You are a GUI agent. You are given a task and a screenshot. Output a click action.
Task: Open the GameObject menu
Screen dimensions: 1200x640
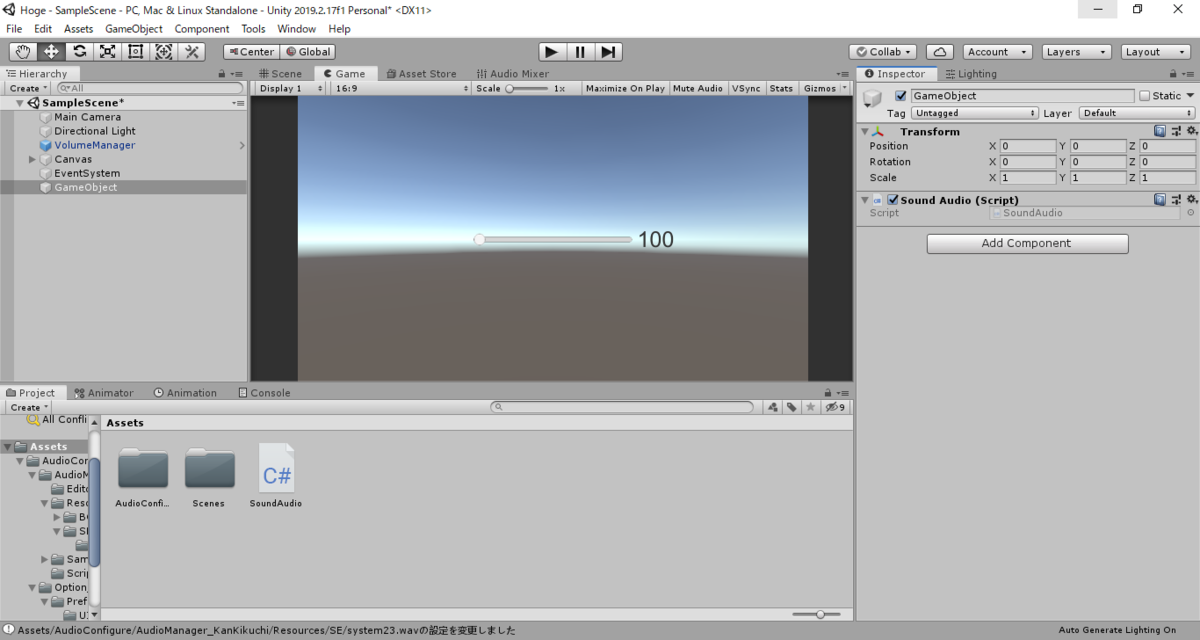click(134, 29)
